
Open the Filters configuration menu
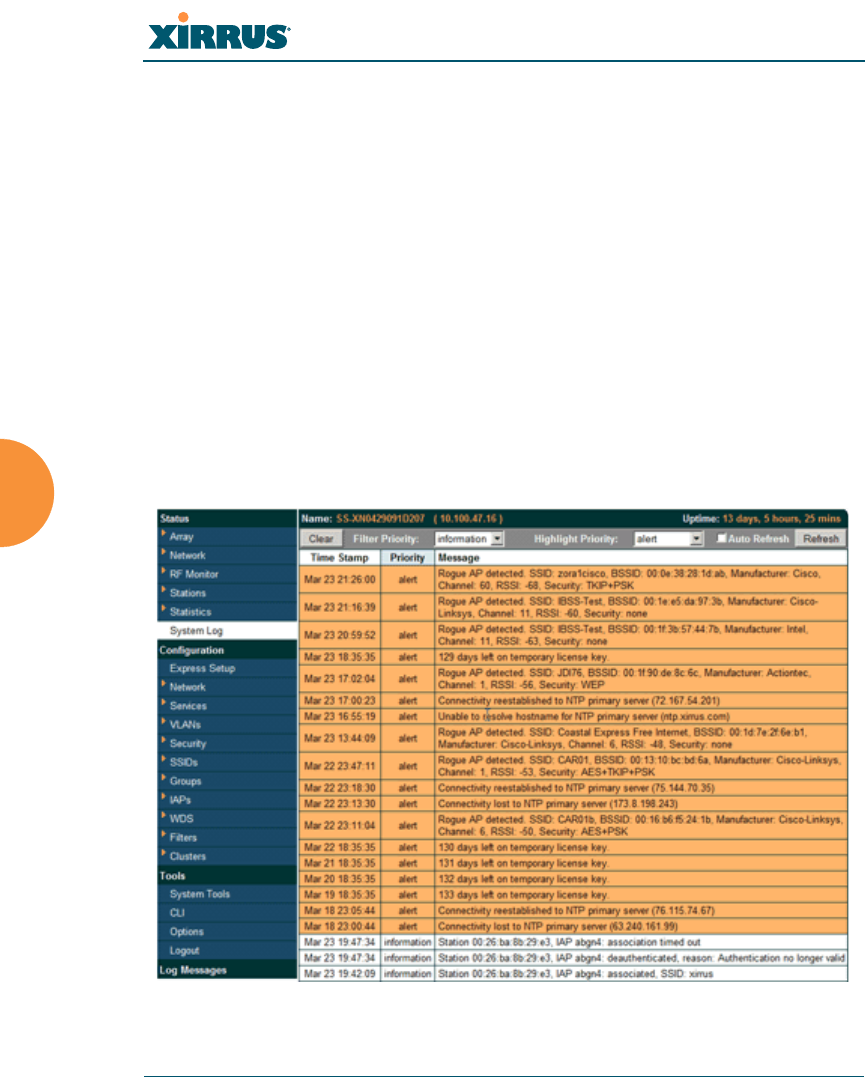pyautogui.click(x=183, y=838)
